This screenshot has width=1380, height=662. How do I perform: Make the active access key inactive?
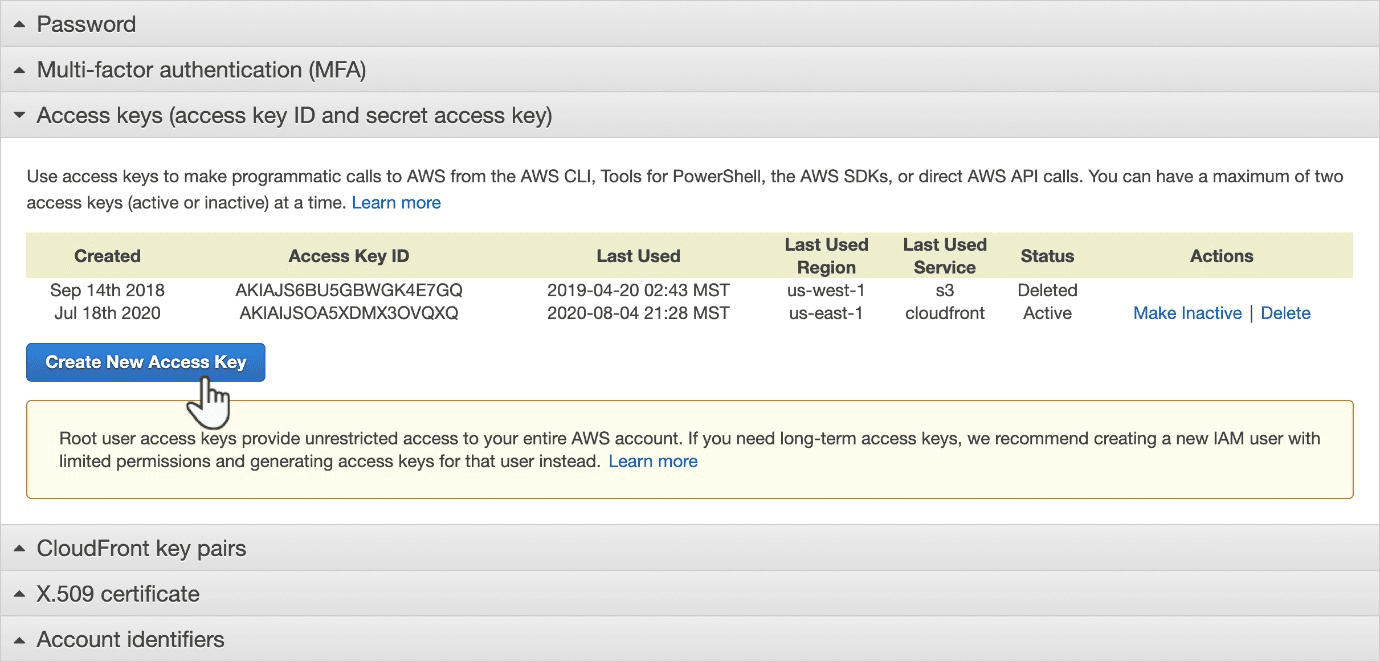coord(1187,313)
